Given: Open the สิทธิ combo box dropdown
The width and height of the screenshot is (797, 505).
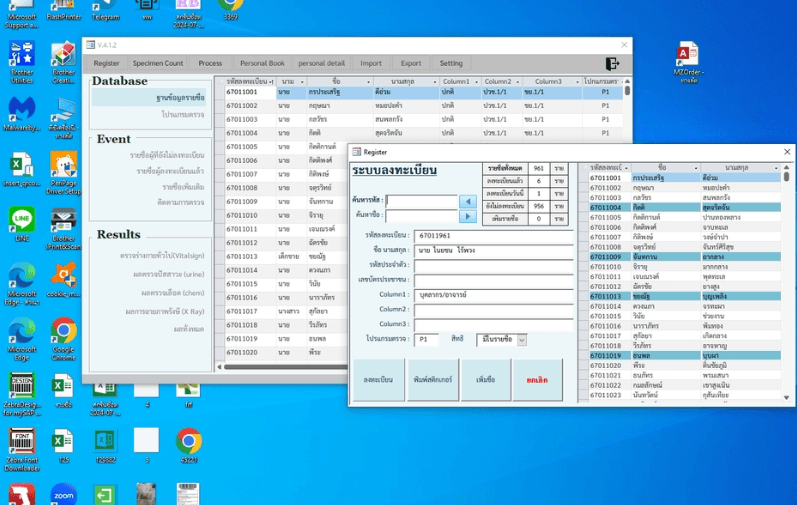Looking at the screenshot, I should click(x=522, y=340).
